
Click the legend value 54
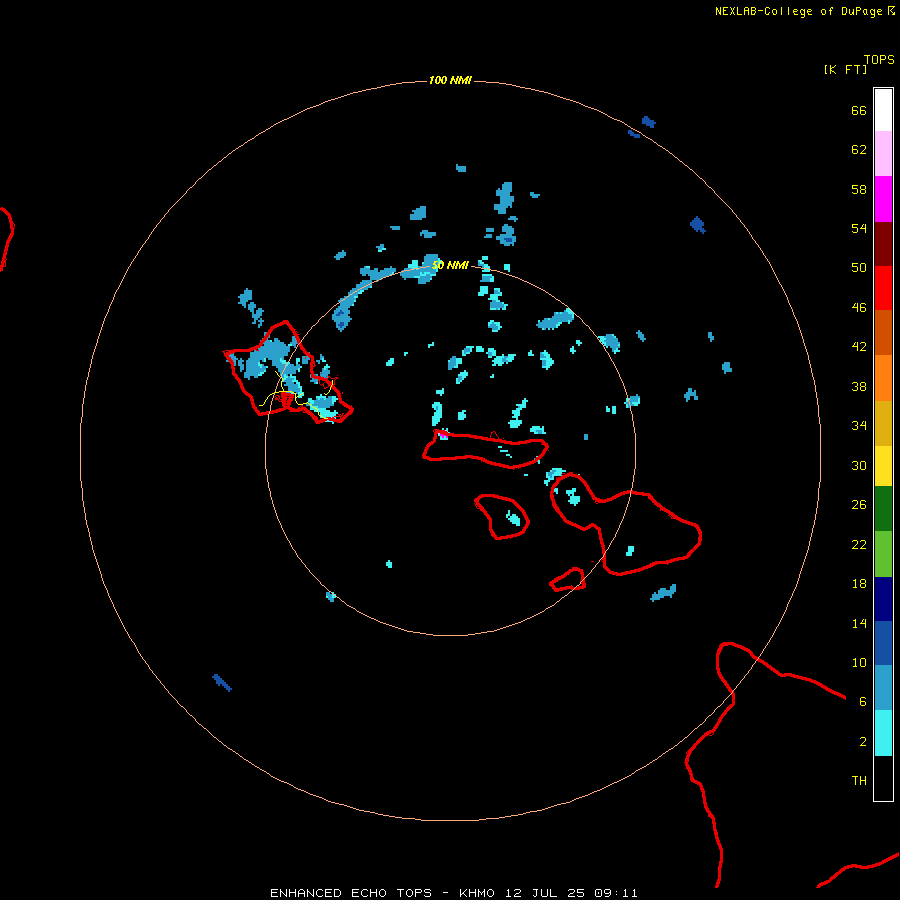859,228
